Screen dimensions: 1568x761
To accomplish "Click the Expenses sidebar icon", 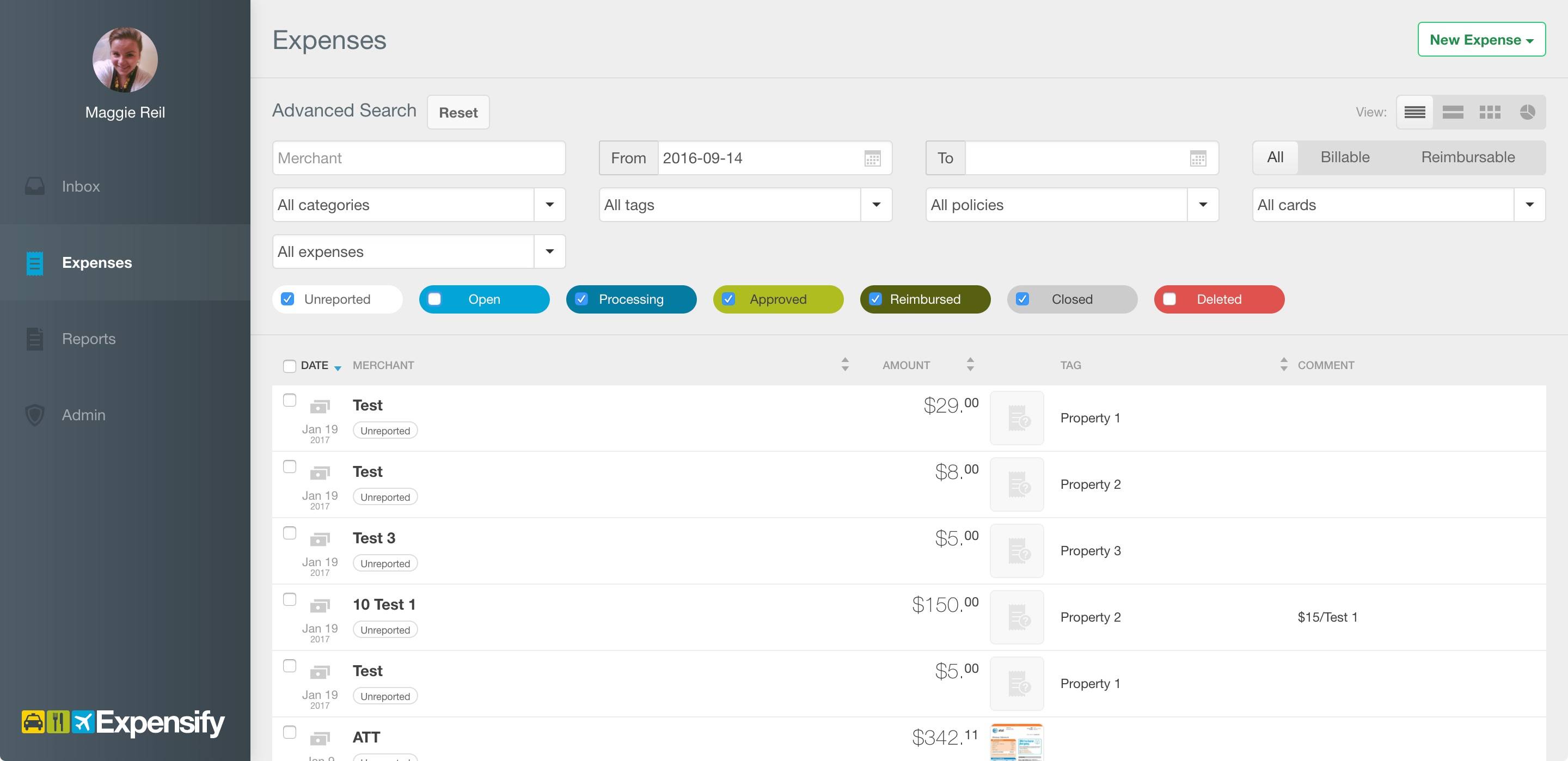I will [34, 262].
